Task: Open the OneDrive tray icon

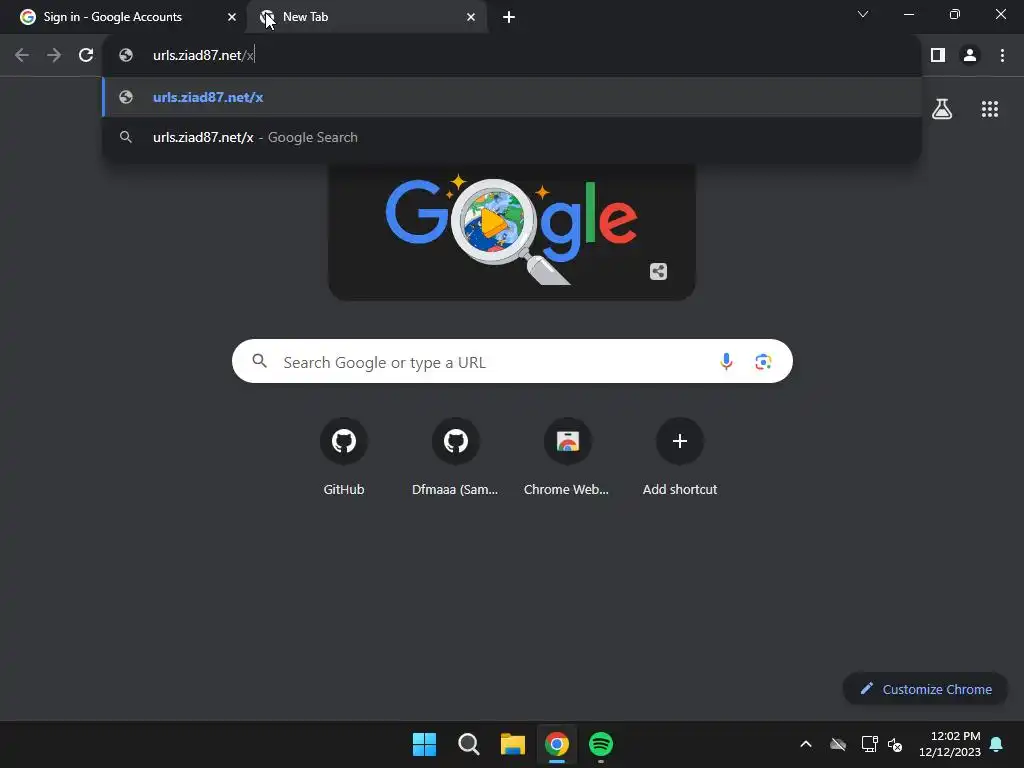Action: pos(838,744)
